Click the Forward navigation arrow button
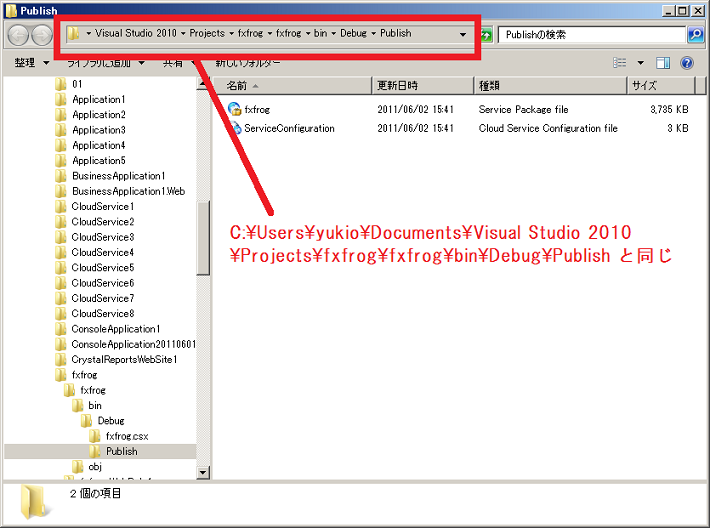This screenshot has height=528, width=710. tap(41, 34)
